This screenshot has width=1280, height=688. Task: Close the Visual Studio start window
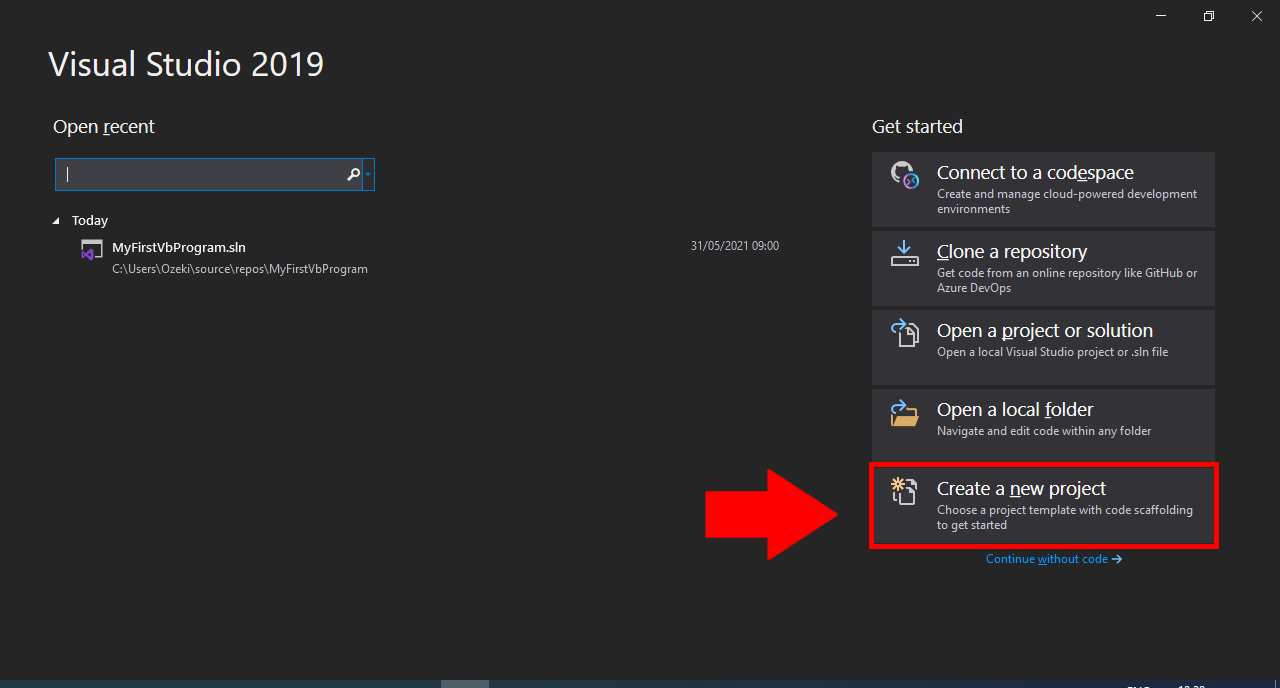[1257, 16]
